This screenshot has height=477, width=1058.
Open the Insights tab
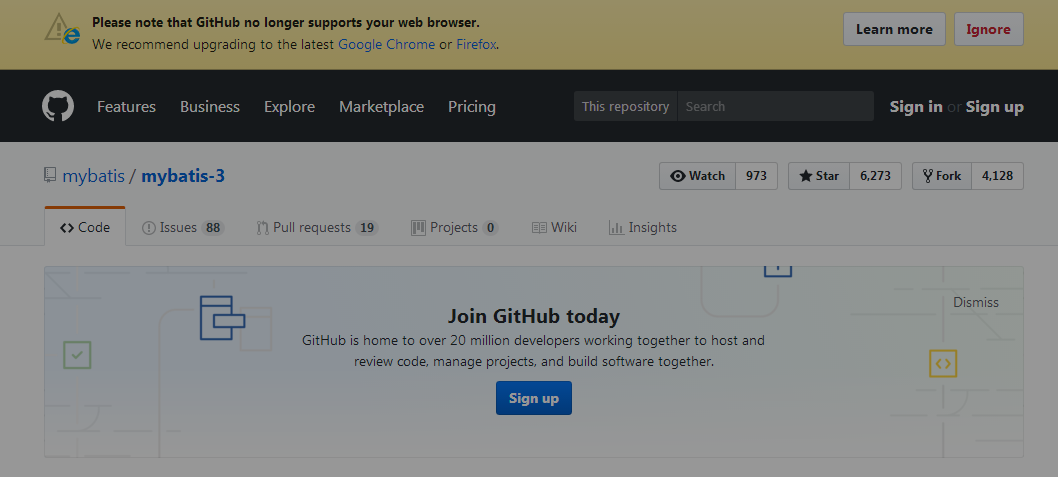coord(642,228)
